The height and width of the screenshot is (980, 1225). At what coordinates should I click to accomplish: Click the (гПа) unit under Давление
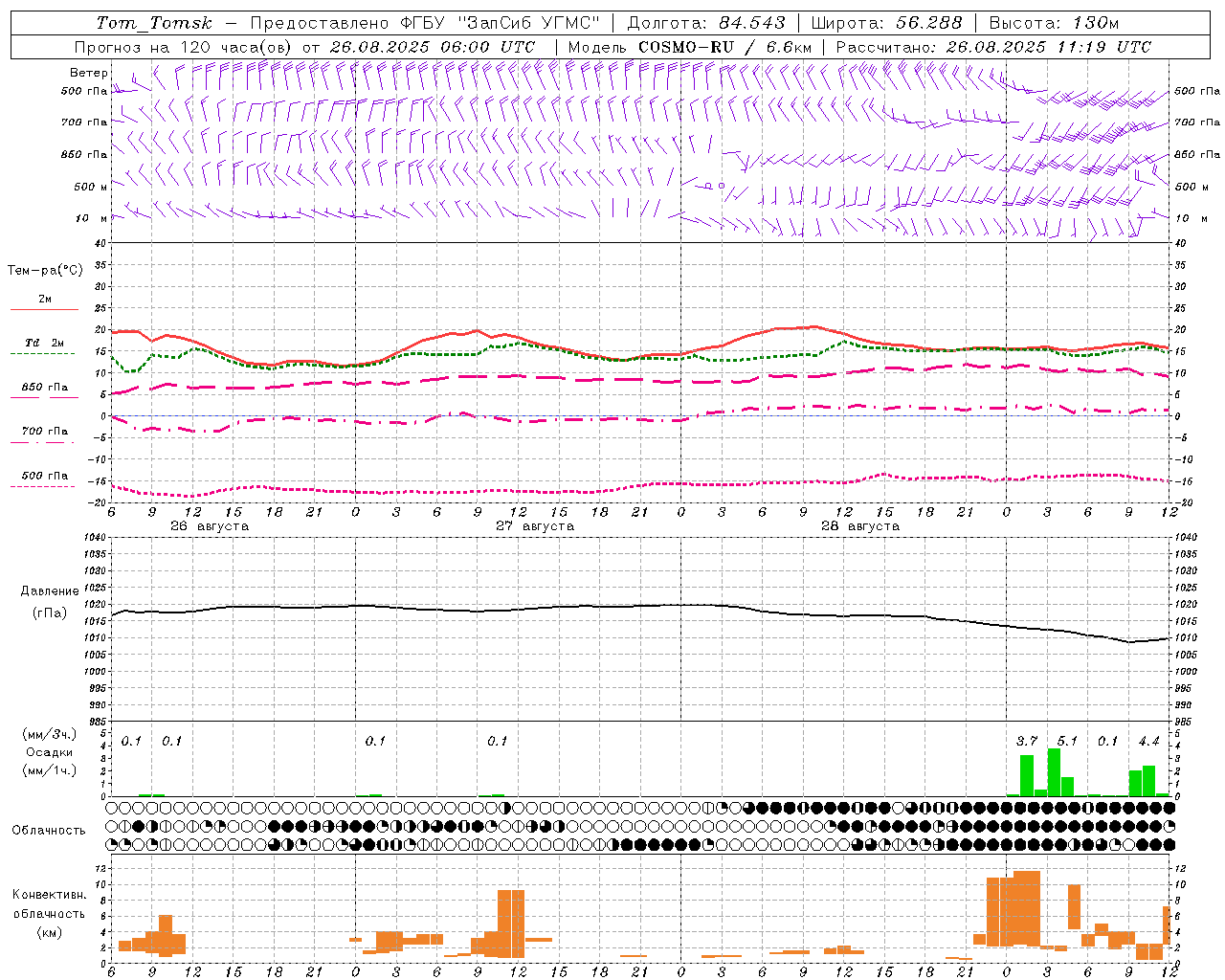click(x=50, y=613)
